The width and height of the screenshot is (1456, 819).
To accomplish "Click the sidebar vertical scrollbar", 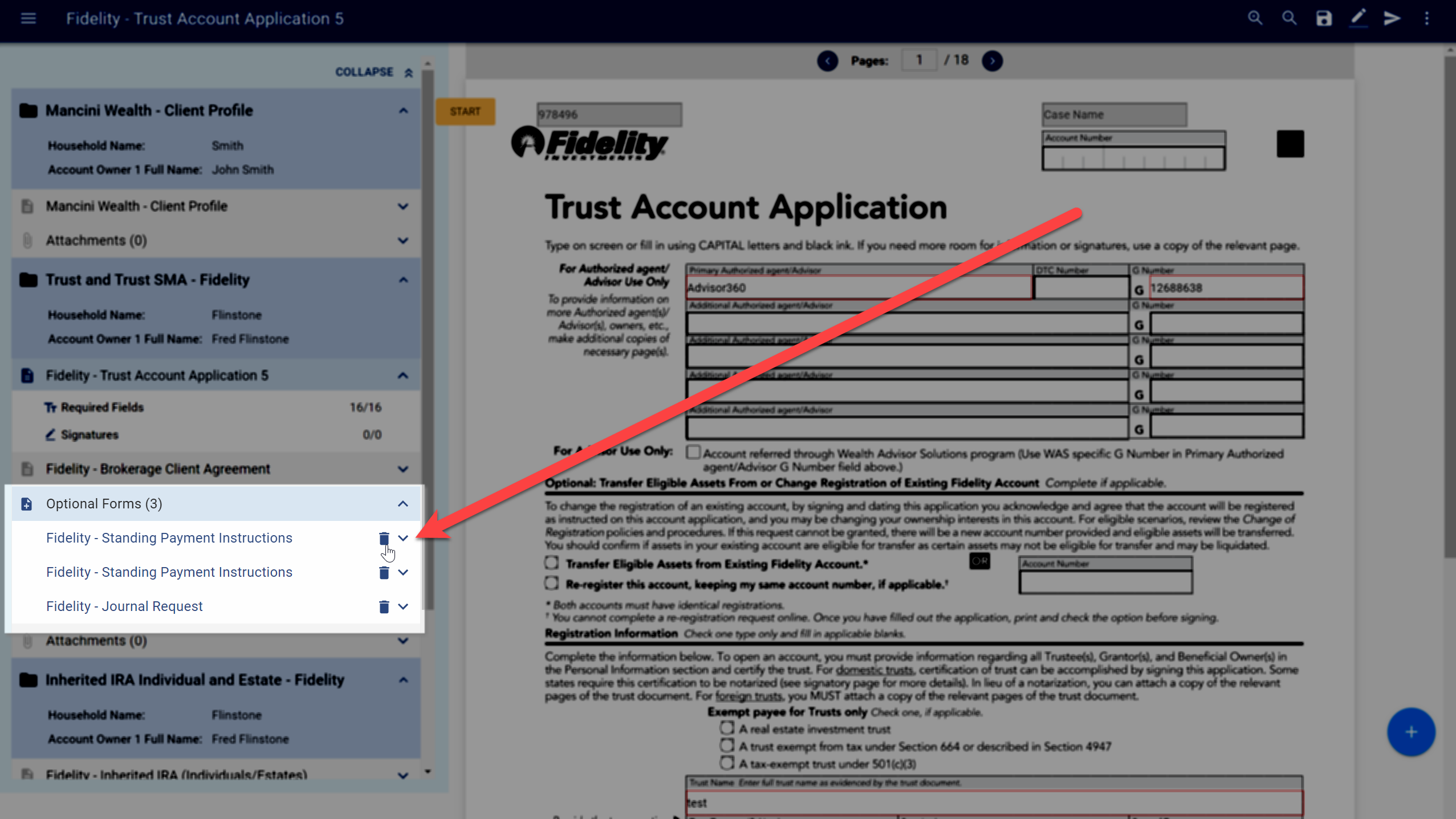I will 428,339.
